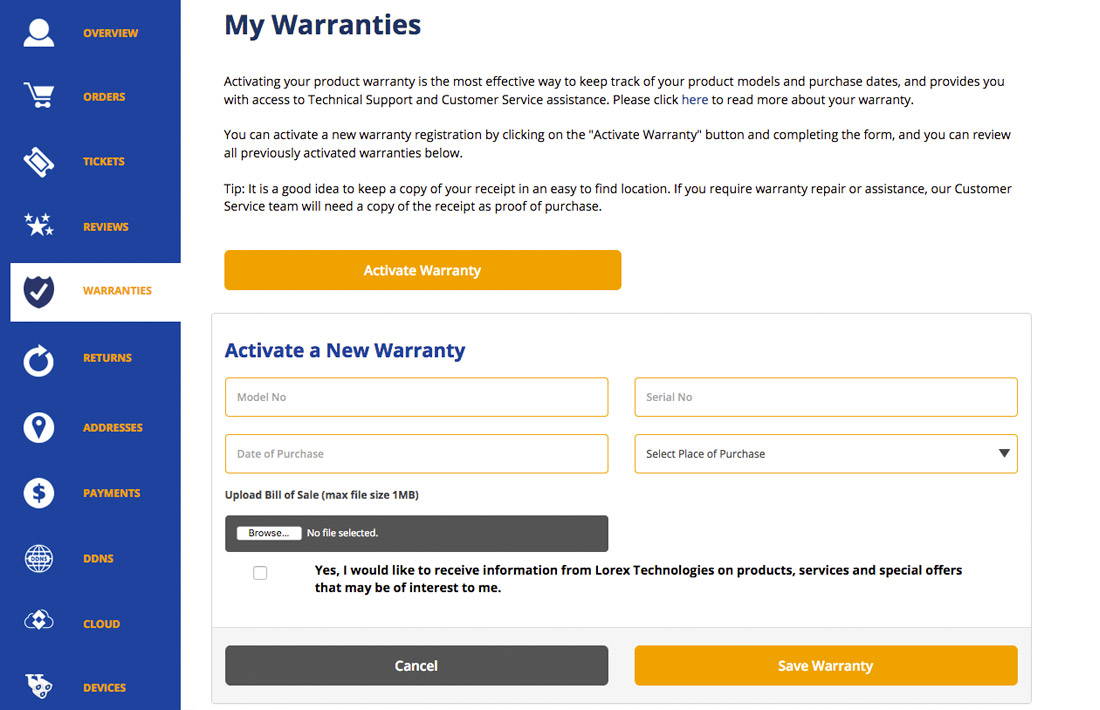Viewport: 1100px width, 710px height.
Task: Open the Warranties sidebar menu item
Action: (95, 292)
